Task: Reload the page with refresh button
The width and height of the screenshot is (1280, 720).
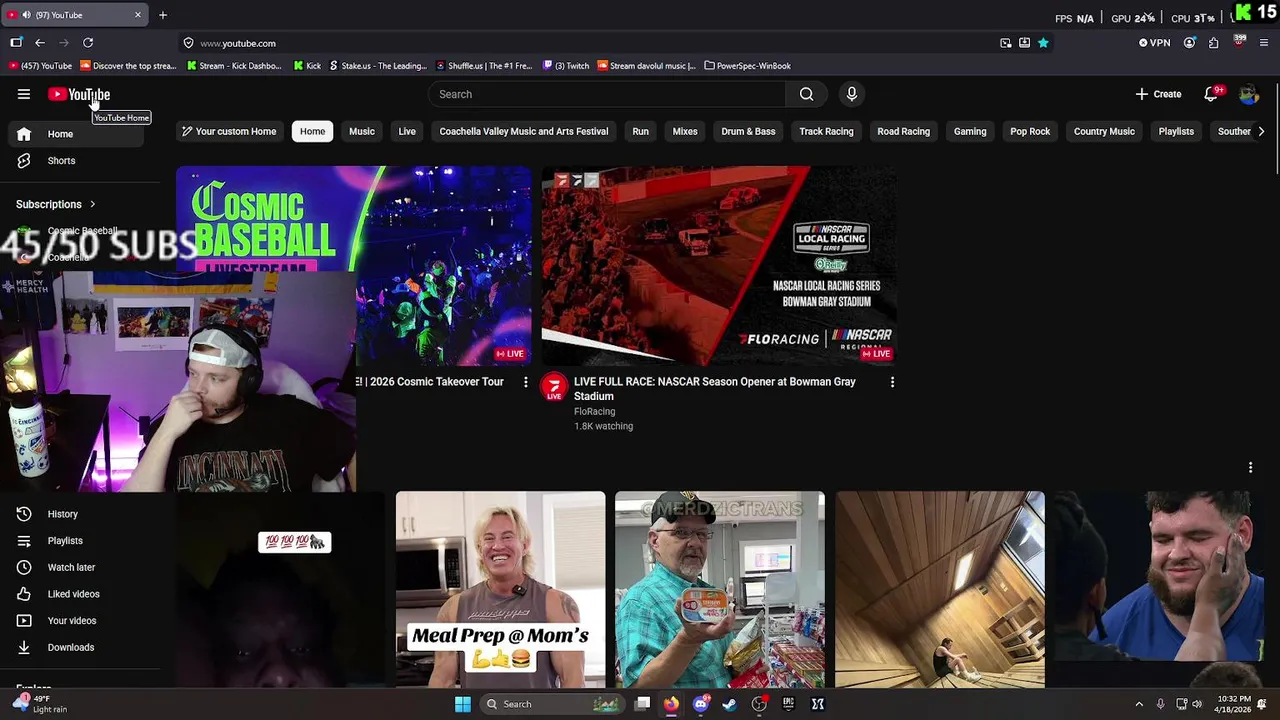Action: [x=88, y=43]
